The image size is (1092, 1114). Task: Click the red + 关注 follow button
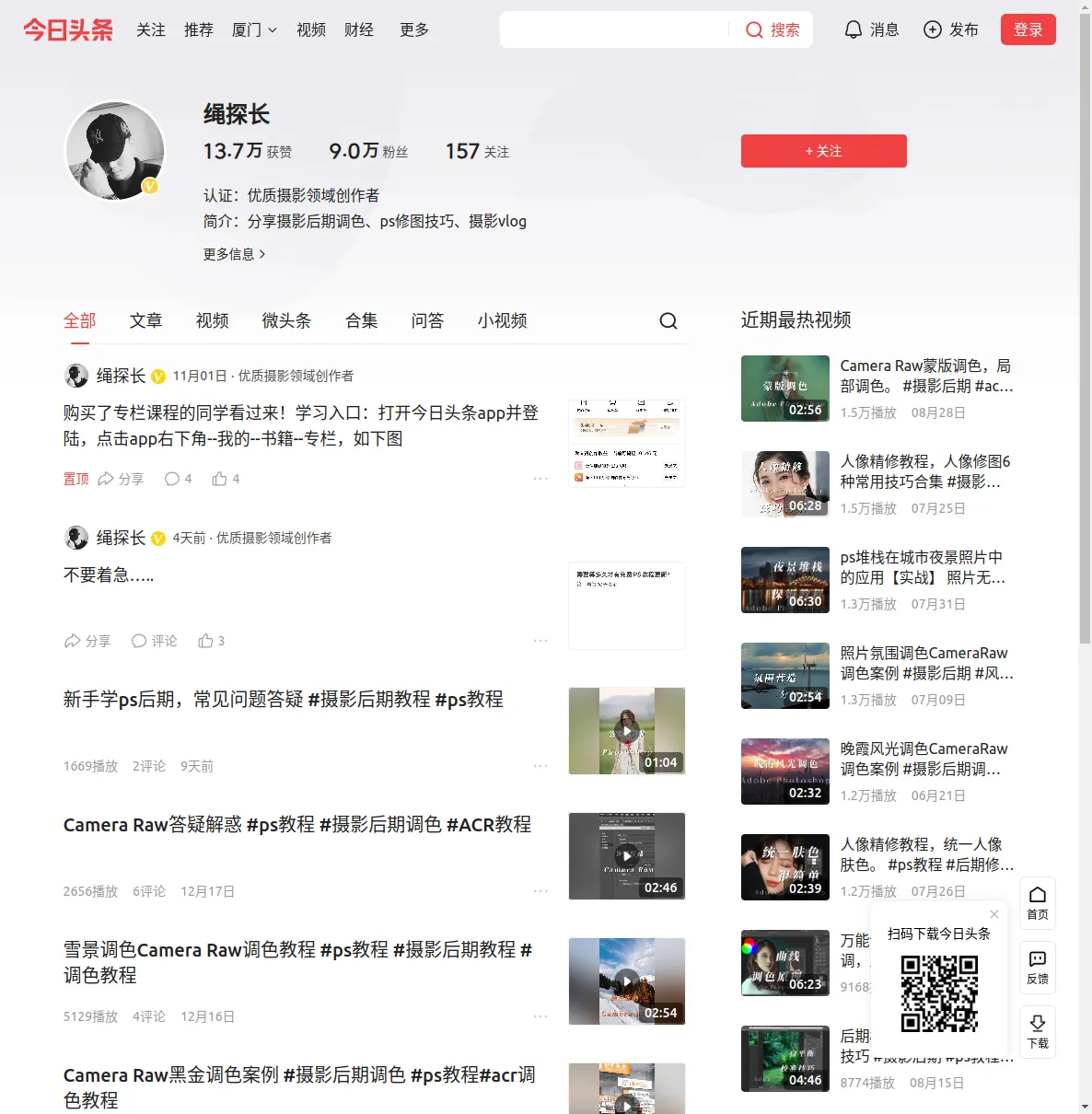coord(824,151)
